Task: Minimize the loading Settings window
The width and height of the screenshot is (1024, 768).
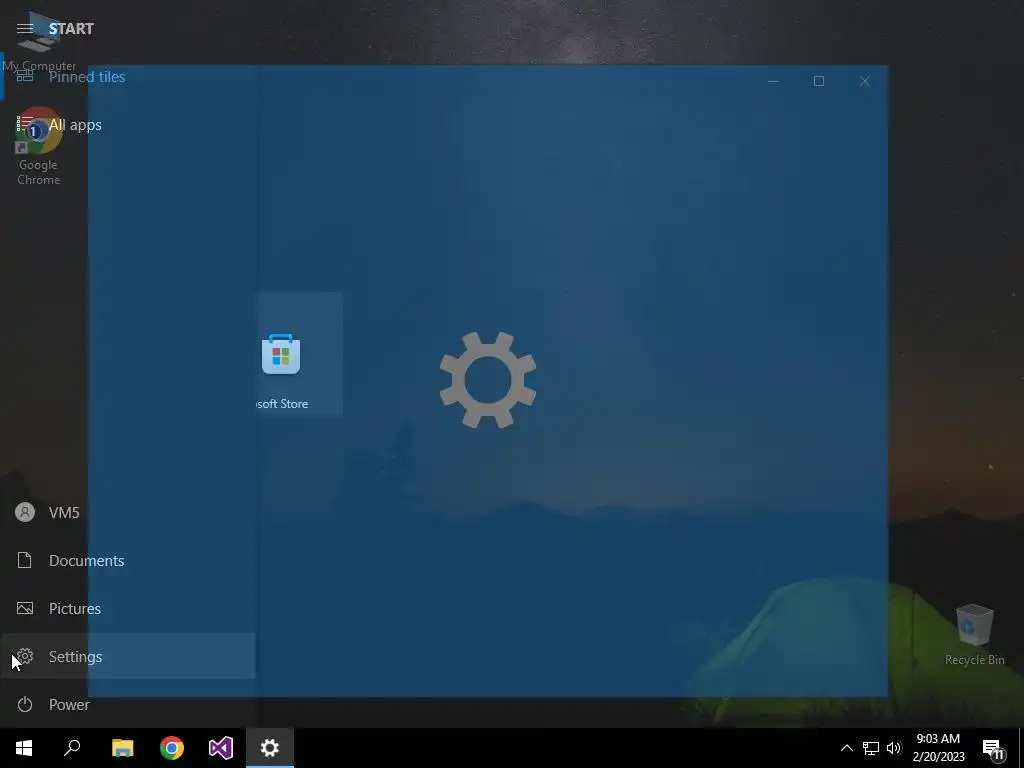Action: 773,81
